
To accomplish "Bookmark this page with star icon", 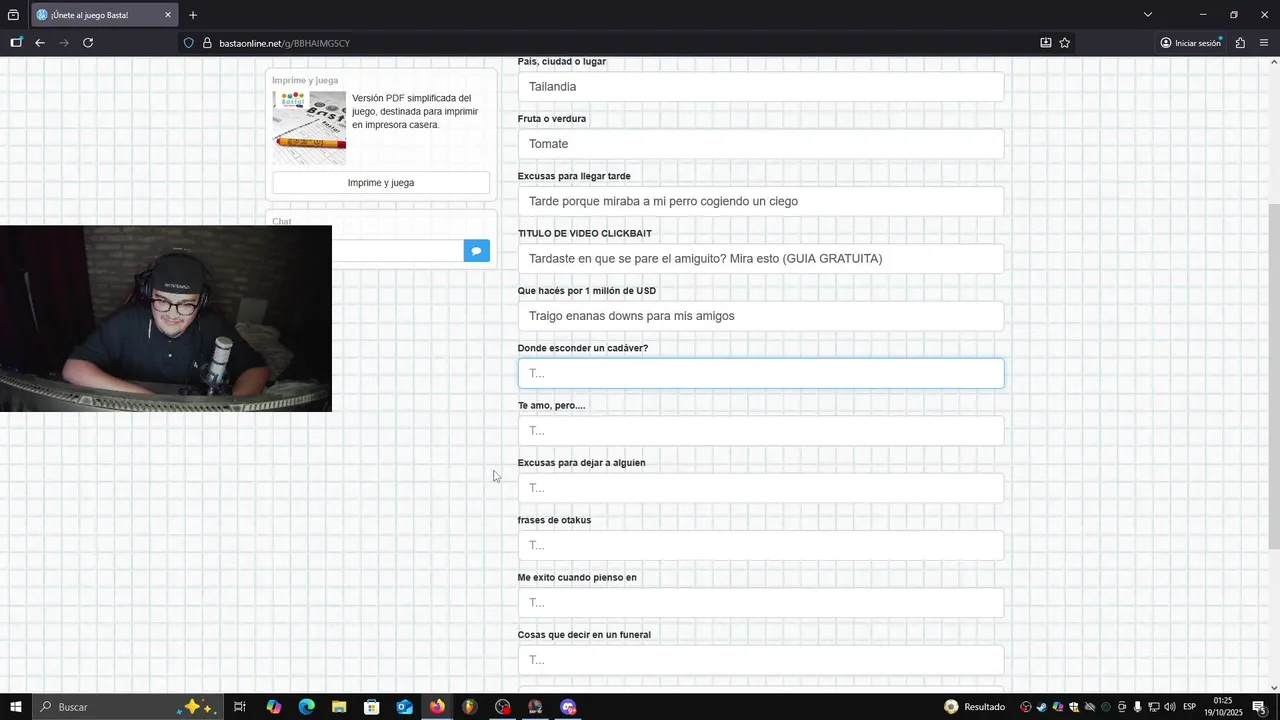I will click(x=1065, y=43).
